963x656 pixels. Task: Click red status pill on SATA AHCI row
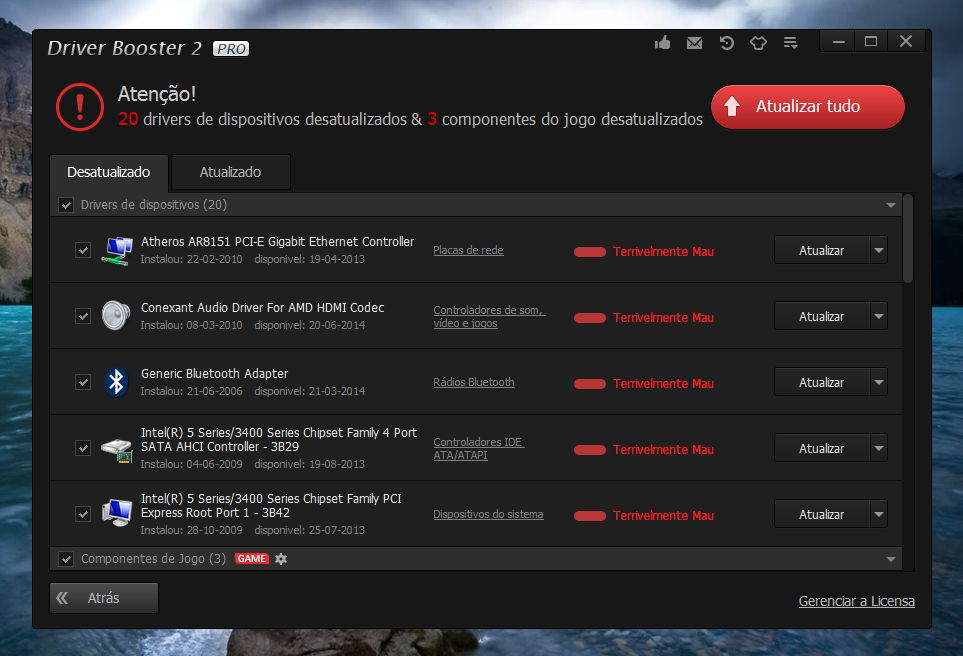pyautogui.click(x=590, y=450)
